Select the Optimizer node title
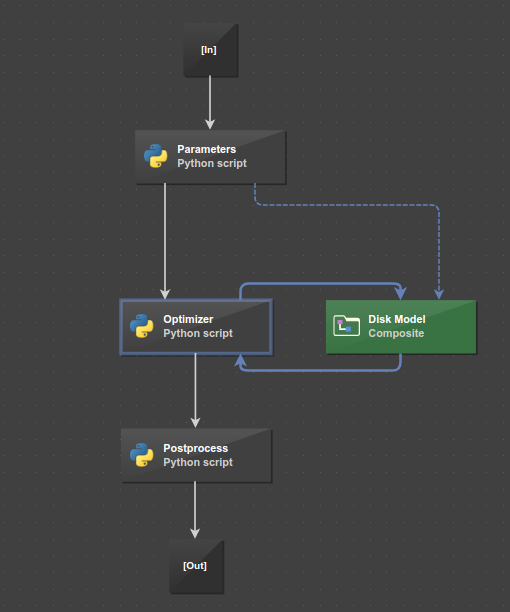Viewport: 510px width, 612px height. click(188, 319)
